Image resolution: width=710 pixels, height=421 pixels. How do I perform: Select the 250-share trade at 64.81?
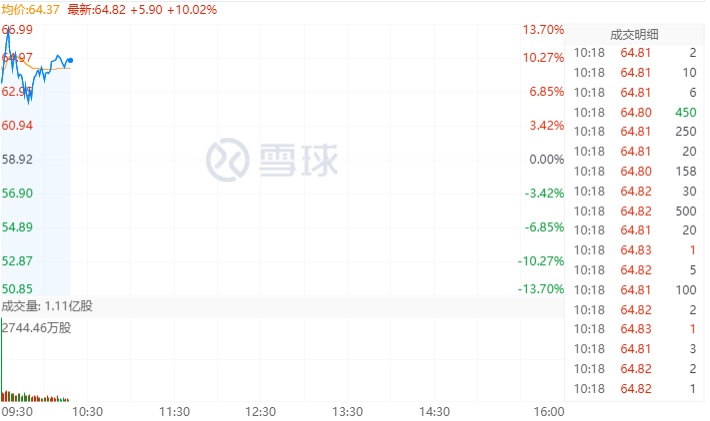click(635, 131)
